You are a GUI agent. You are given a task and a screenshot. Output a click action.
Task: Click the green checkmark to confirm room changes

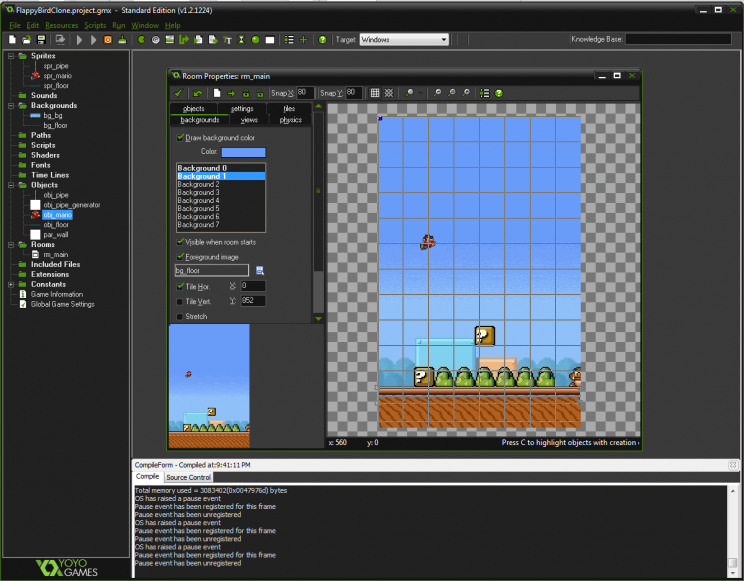(x=179, y=93)
